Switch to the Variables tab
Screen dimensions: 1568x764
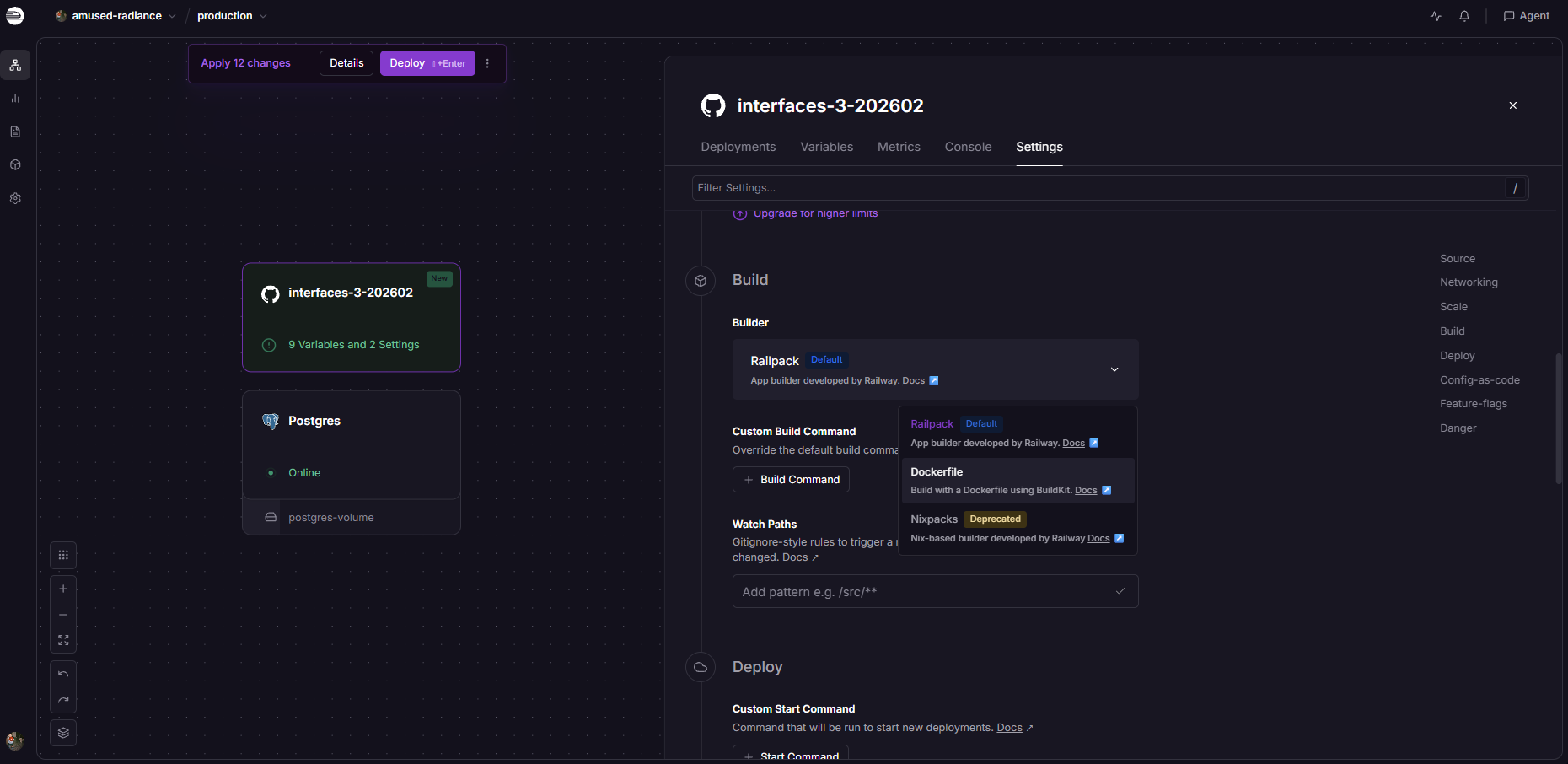(826, 147)
